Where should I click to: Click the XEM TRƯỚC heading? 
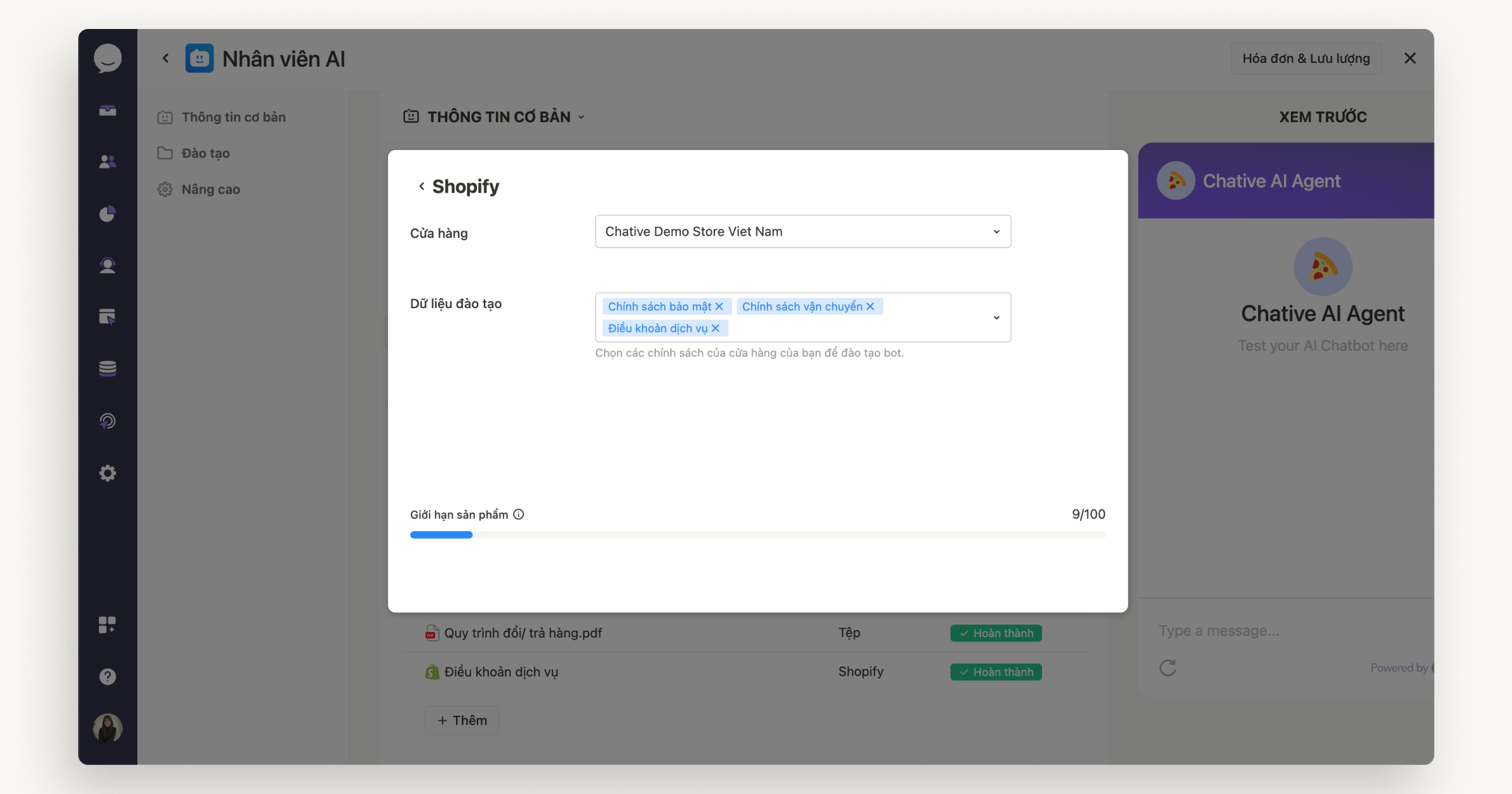point(1323,117)
